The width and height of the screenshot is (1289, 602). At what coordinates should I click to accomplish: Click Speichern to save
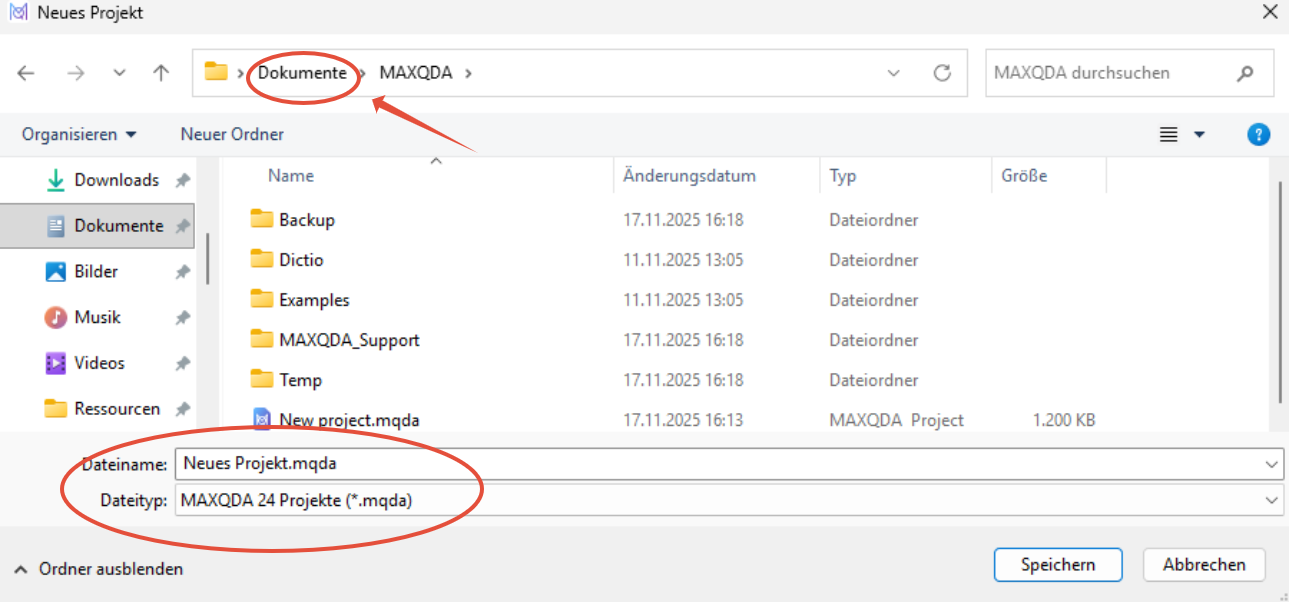(x=1058, y=565)
